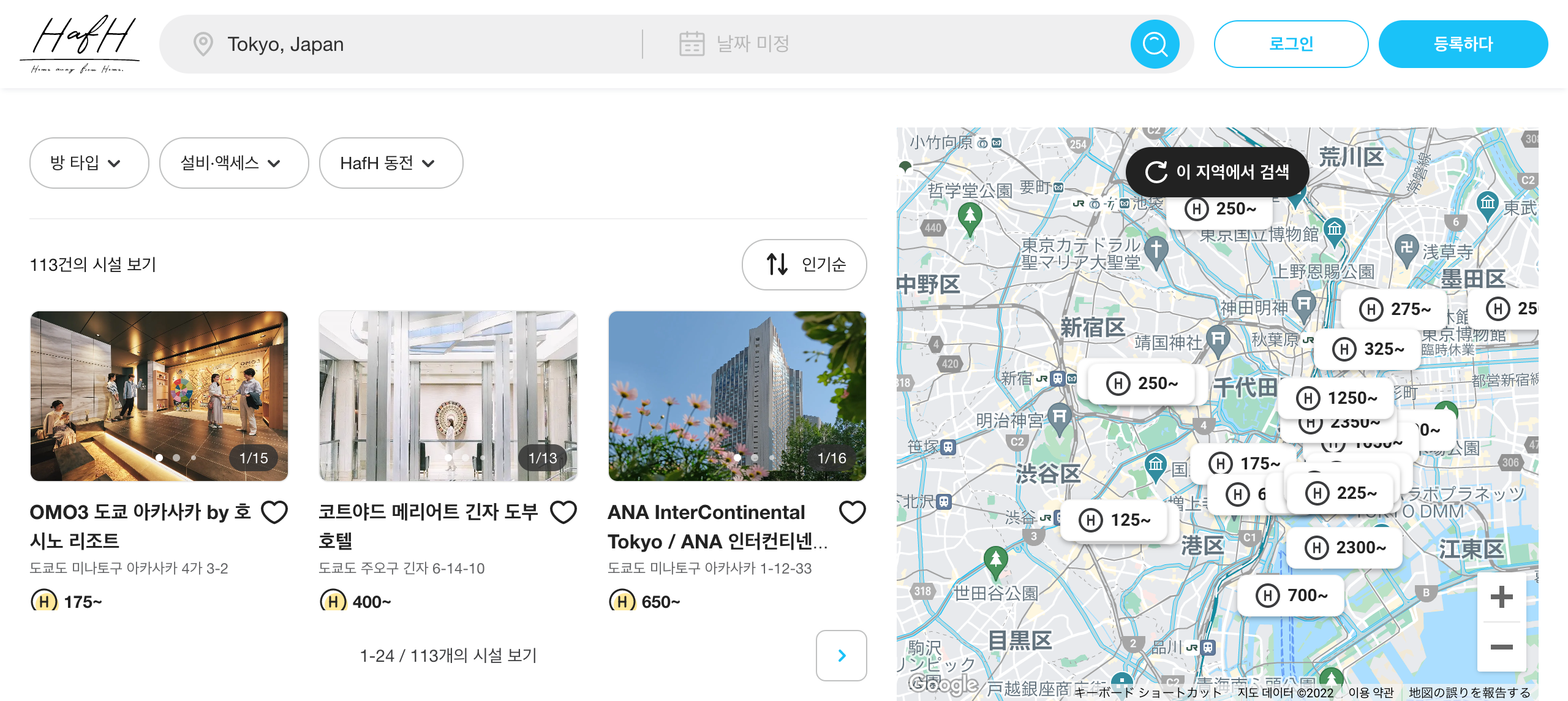Go to next page of listings
Image resolution: width=1568 pixels, height=701 pixels.
(841, 655)
